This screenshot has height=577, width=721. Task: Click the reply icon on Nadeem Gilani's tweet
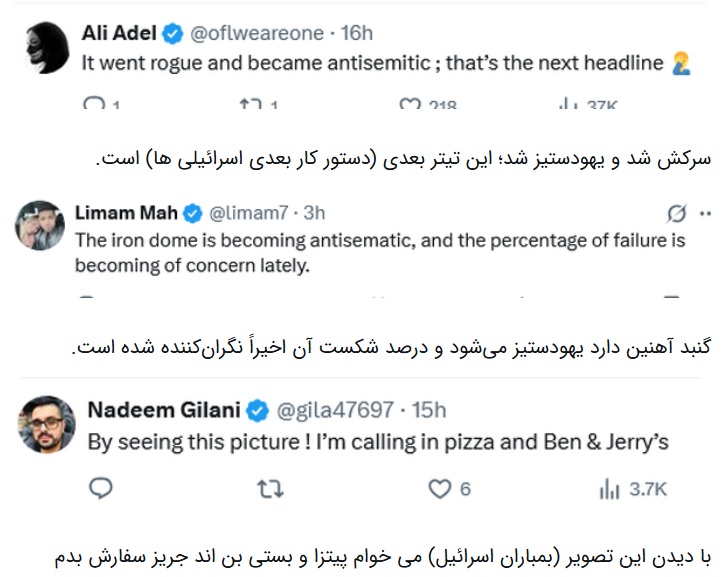101,487
